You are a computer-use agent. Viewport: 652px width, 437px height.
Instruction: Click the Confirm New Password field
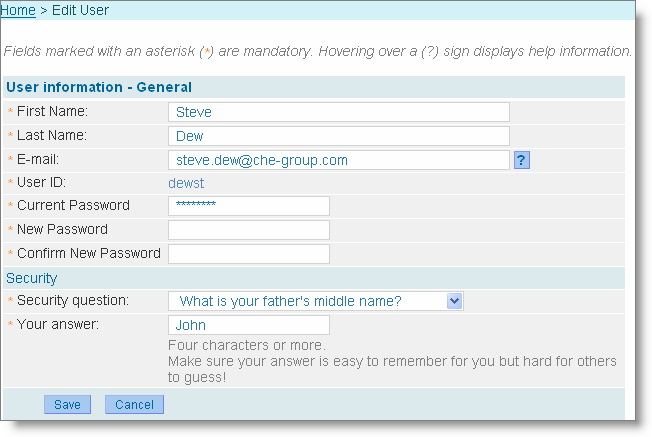[x=249, y=254]
